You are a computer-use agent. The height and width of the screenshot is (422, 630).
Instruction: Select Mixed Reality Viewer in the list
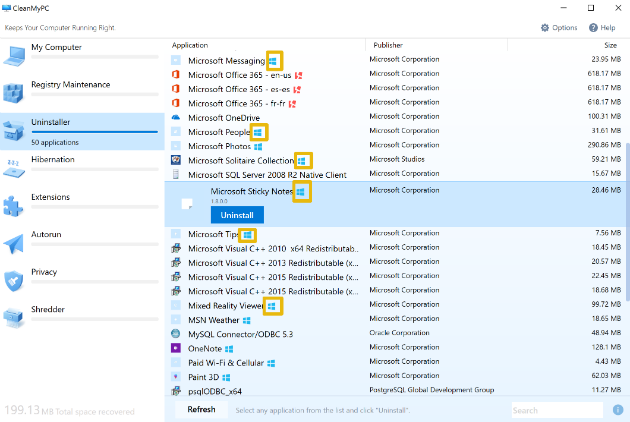[395, 305]
